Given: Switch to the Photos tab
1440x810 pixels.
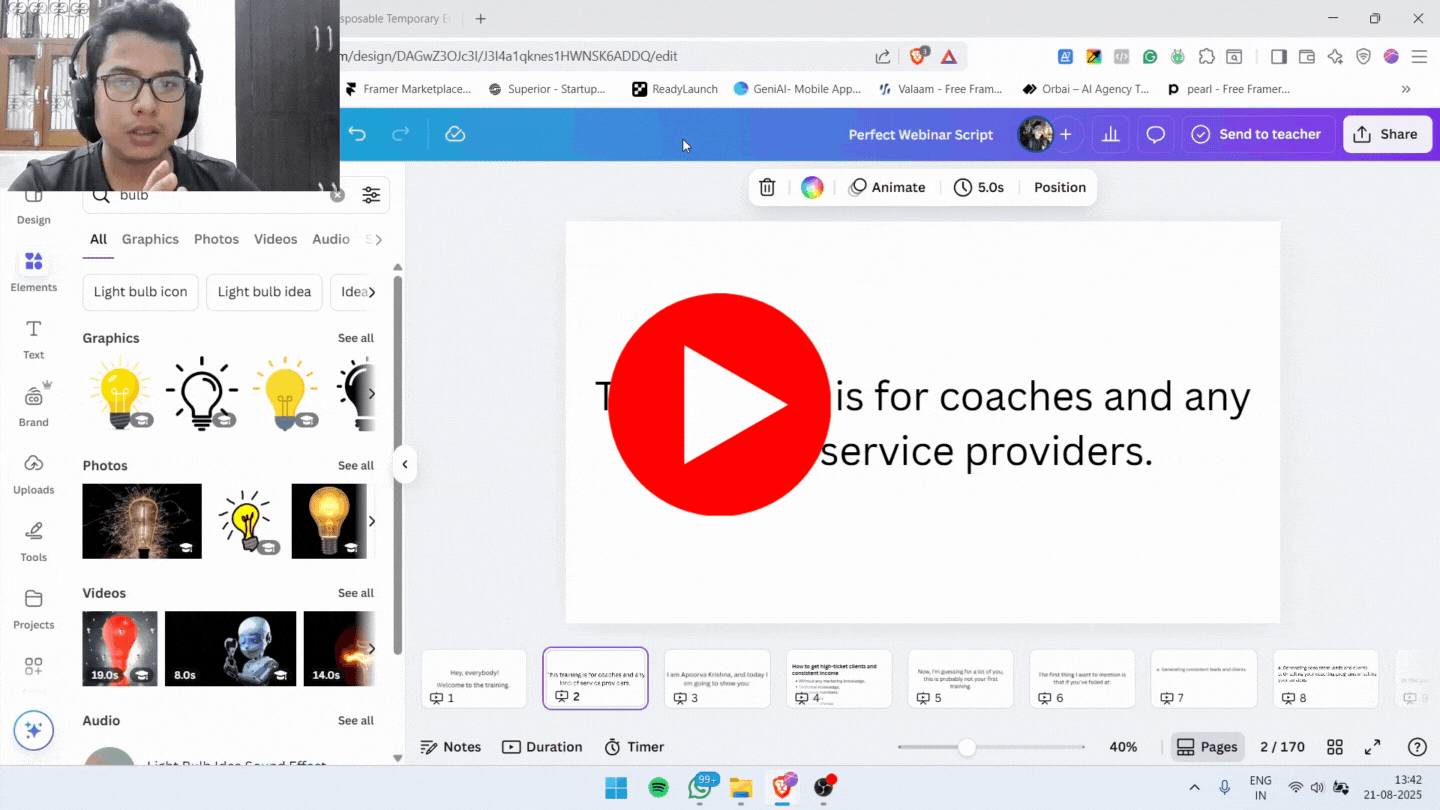Looking at the screenshot, I should (x=216, y=239).
